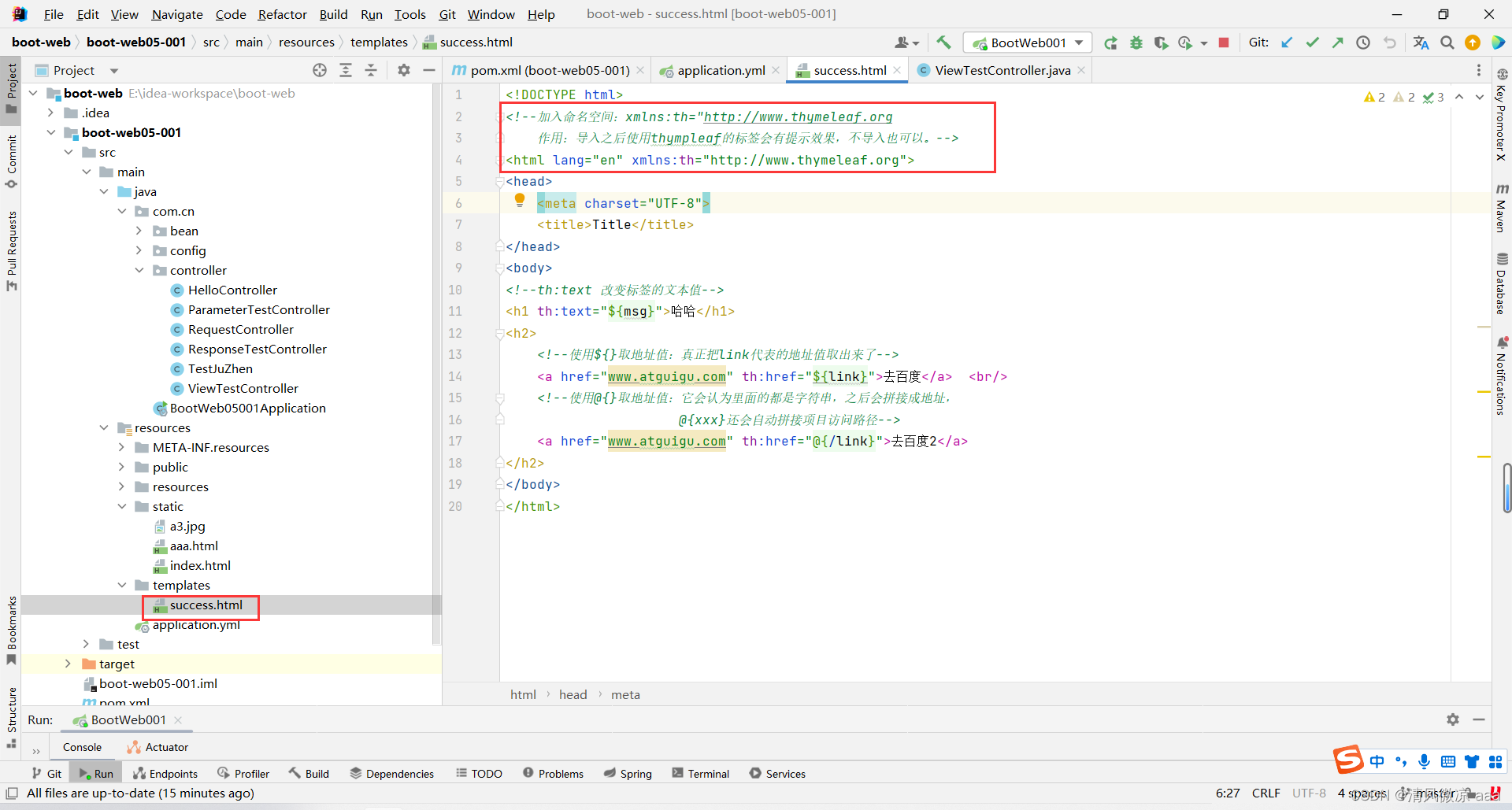This screenshot has width=1512, height=810.
Task: Select HelloController in project tree
Action: click(x=232, y=290)
